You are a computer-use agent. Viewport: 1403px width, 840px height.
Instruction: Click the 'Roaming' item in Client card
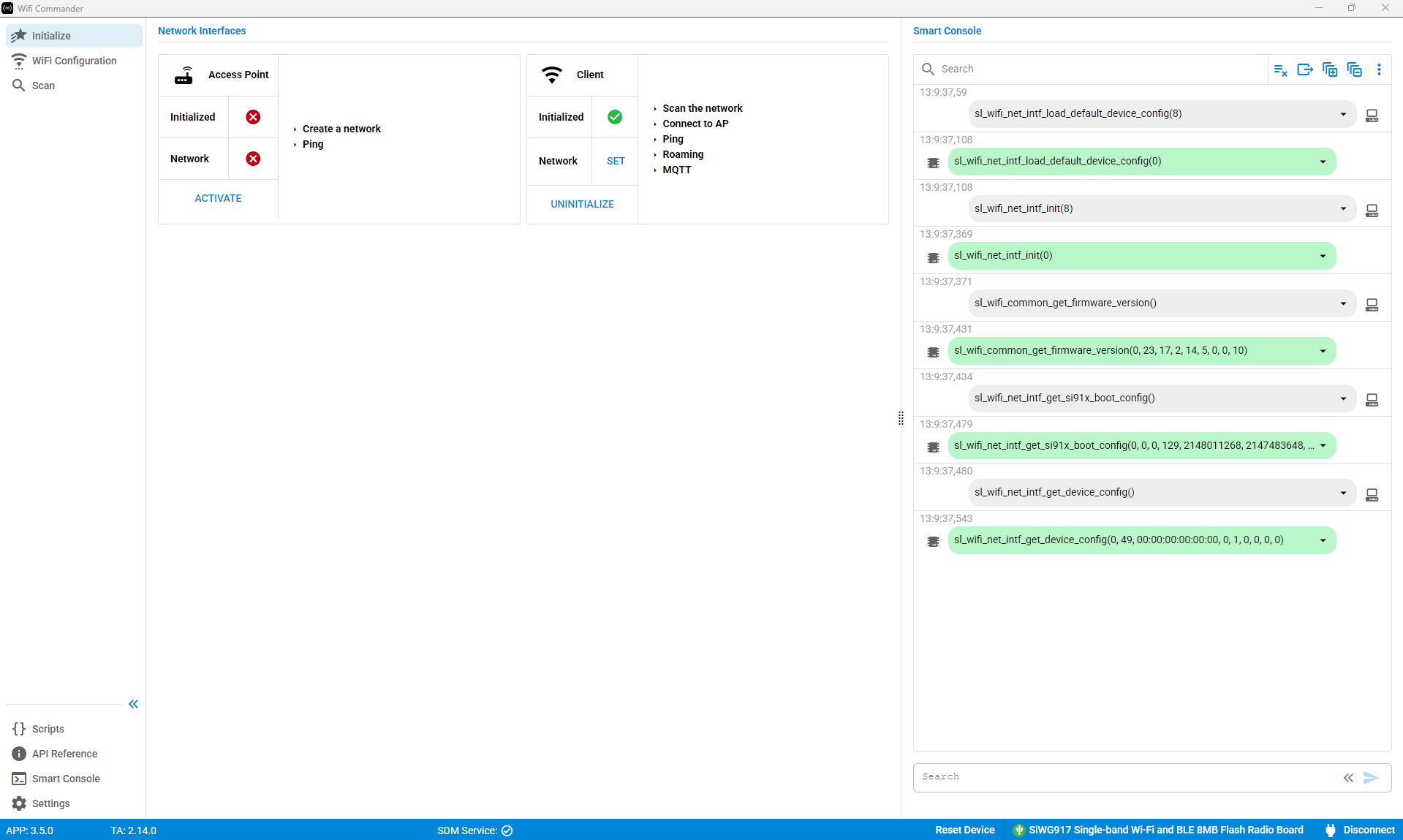click(683, 154)
